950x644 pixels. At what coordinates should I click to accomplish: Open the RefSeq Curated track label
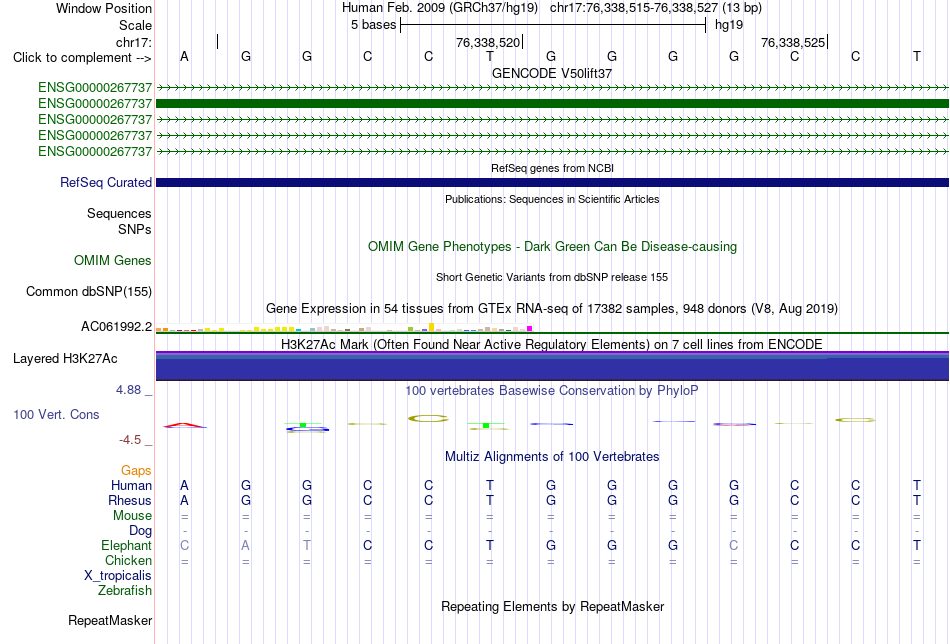[x=106, y=182]
